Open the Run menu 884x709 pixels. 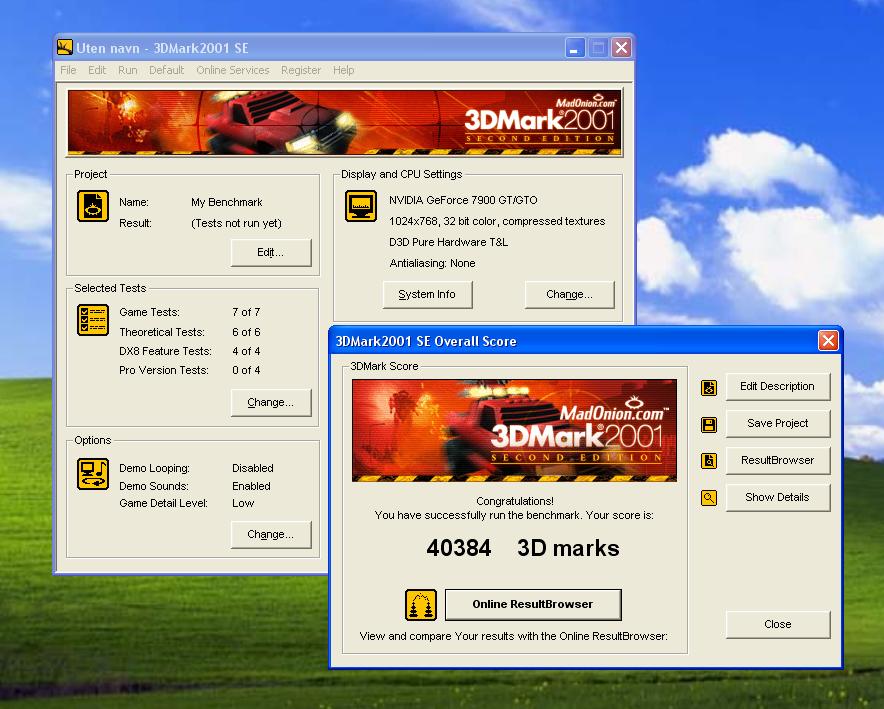[127, 70]
